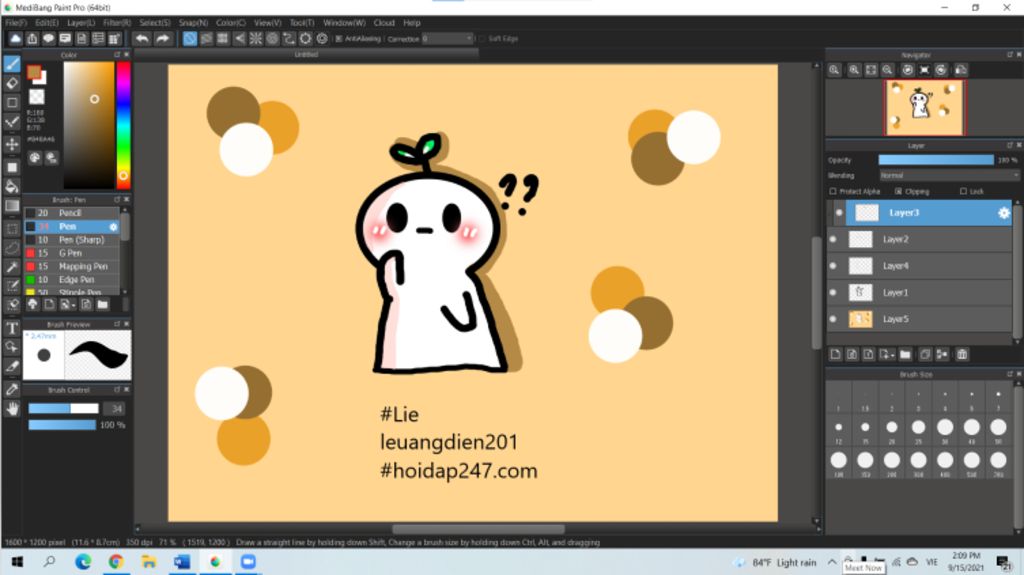Show hidden system tray icons chevron
This screenshot has width=1024, height=575.
point(831,562)
